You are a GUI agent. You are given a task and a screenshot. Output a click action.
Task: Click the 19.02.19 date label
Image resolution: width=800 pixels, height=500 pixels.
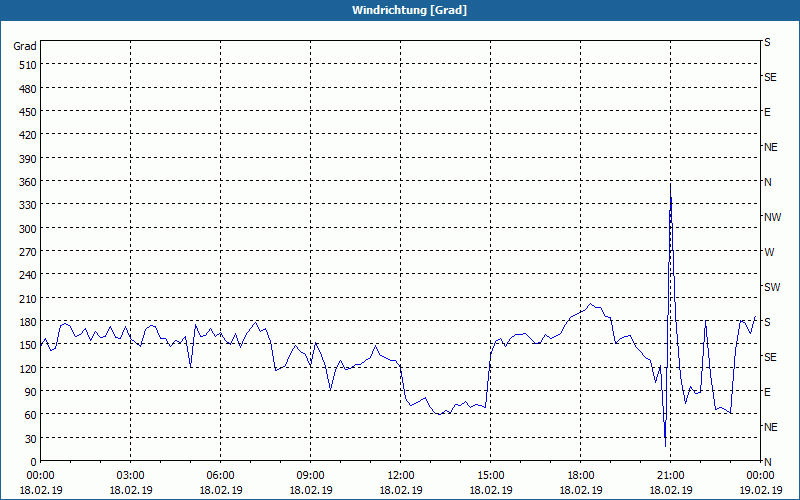click(762, 490)
